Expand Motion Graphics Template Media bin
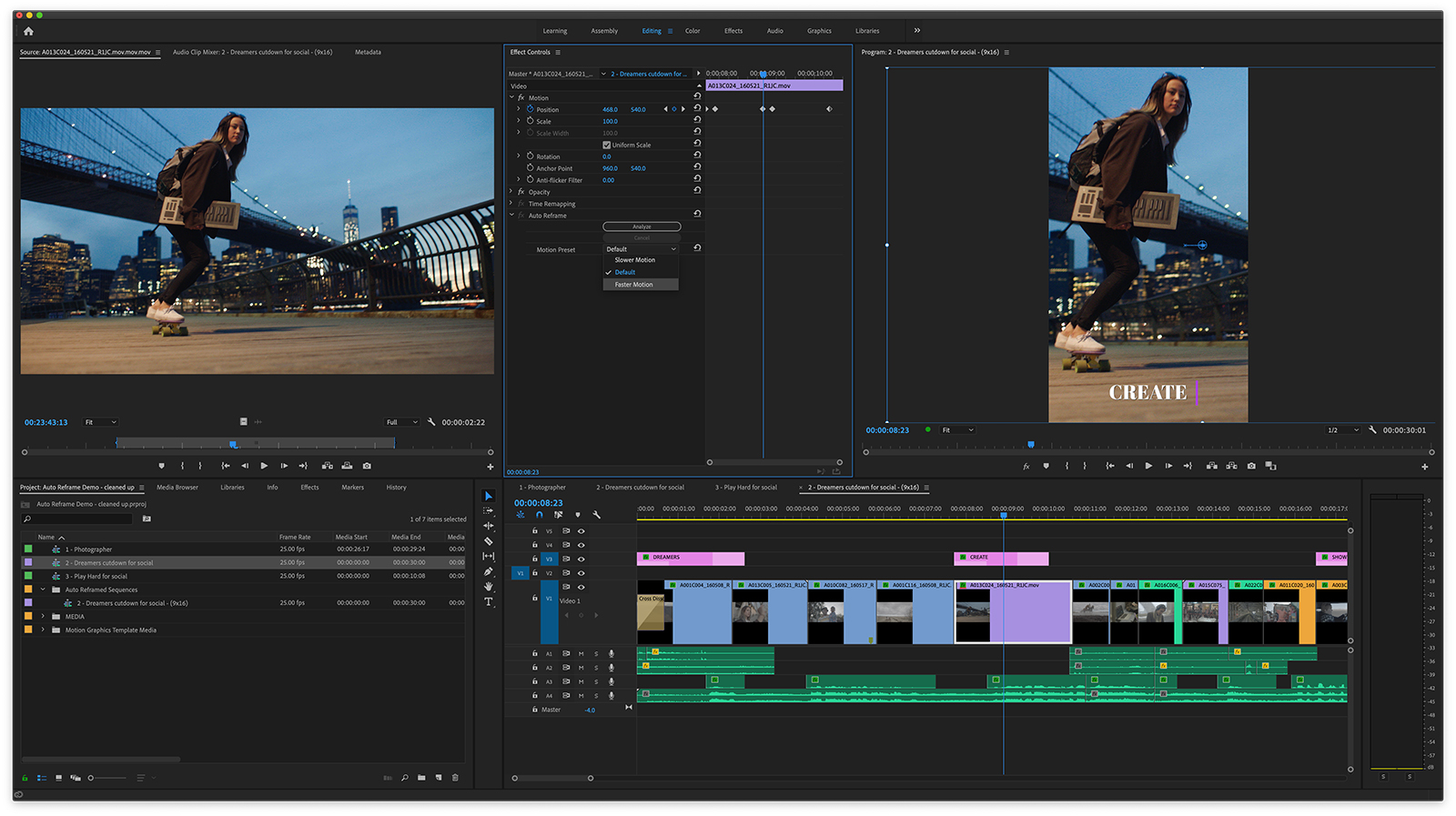The height and width of the screenshot is (816, 1456). pos(43,630)
